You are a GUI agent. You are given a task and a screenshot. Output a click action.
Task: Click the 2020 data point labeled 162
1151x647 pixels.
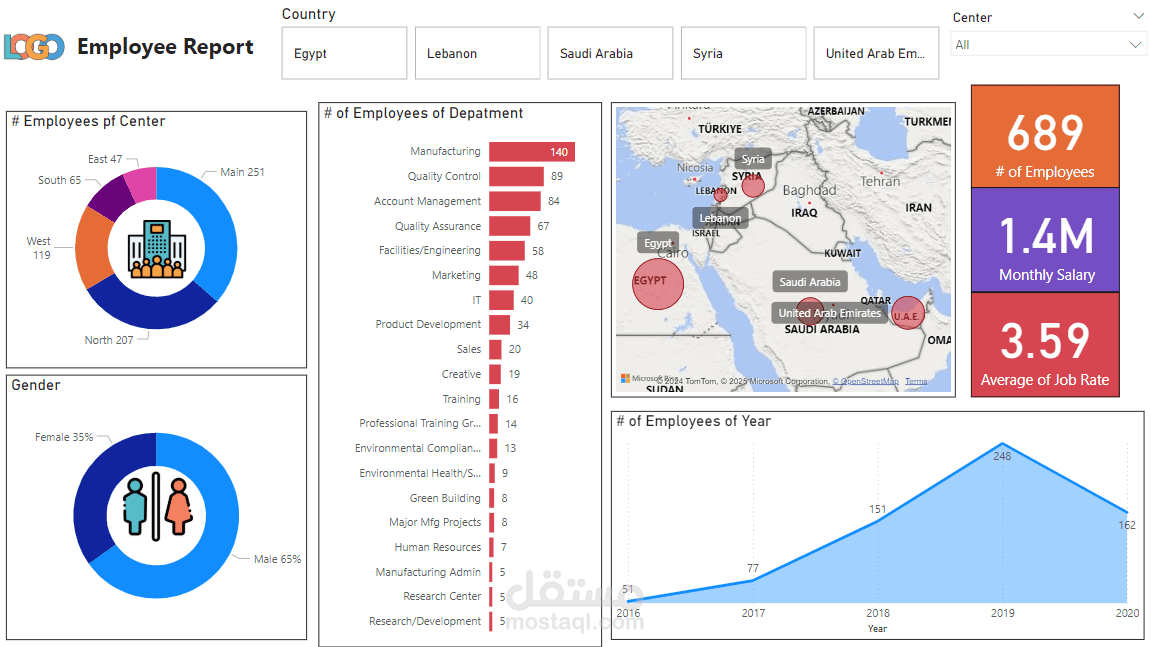1128,513
